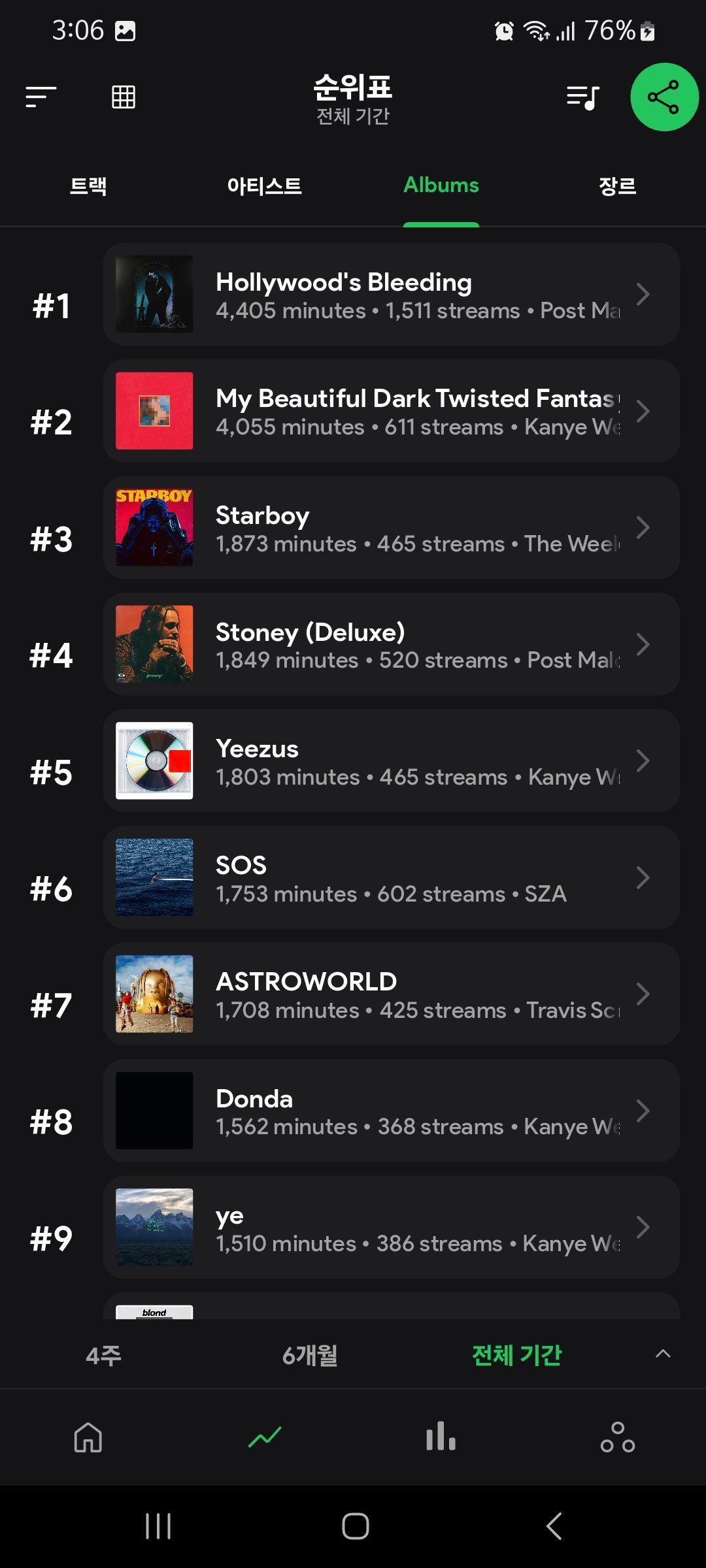
Task: Go to the home icon
Action: pyautogui.click(x=88, y=1437)
